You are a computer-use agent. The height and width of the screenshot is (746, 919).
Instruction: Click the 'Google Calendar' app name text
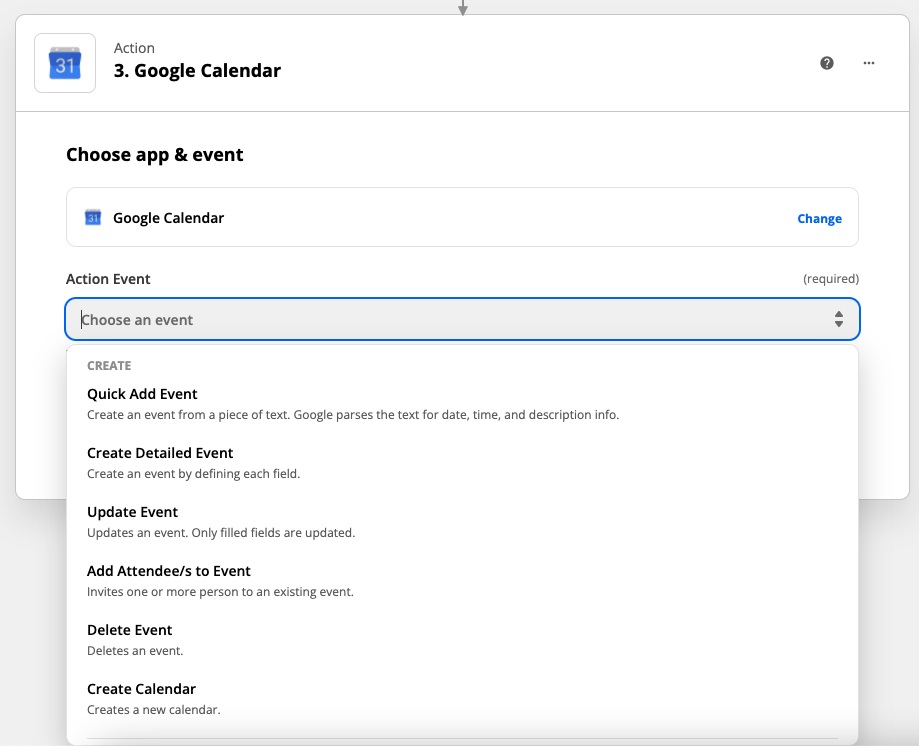pos(169,218)
